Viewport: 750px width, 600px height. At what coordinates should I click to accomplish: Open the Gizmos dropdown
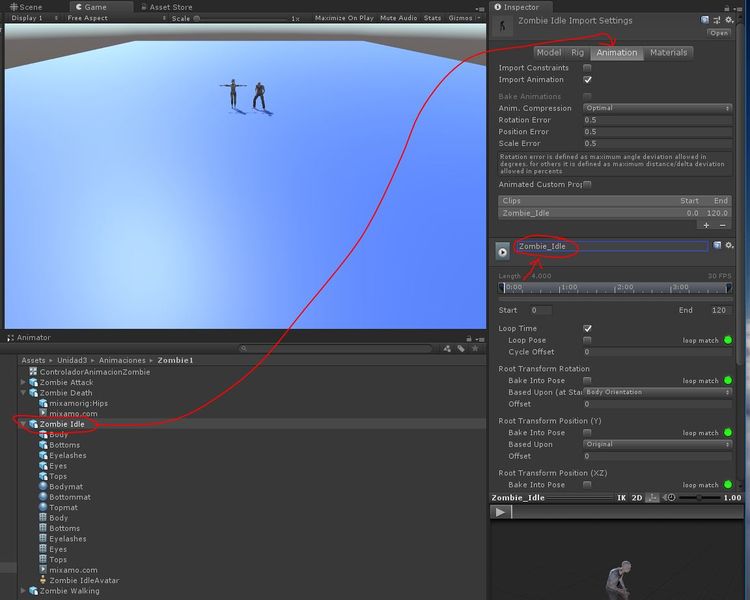463,18
